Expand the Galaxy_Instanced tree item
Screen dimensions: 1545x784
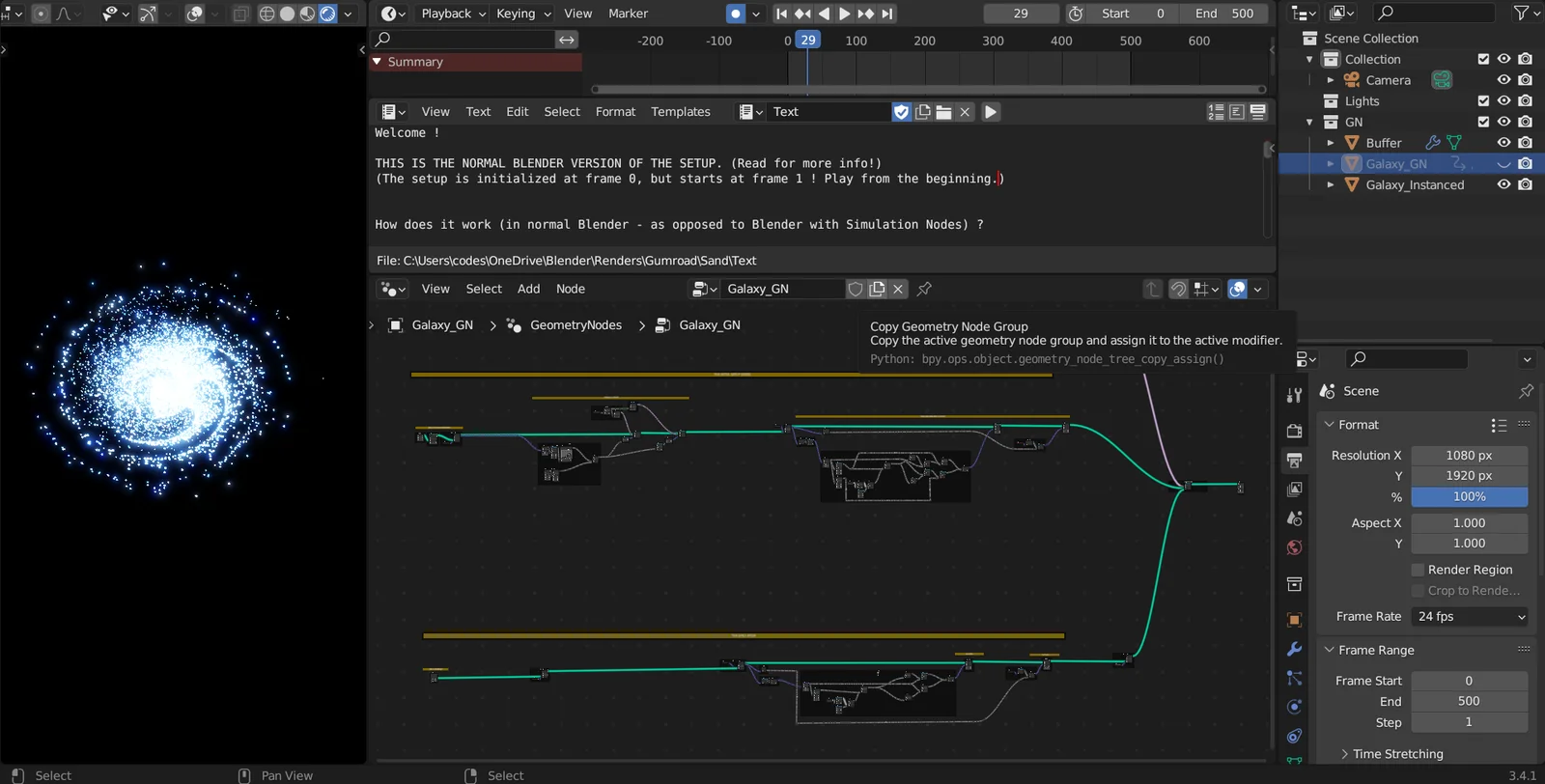(x=1331, y=184)
